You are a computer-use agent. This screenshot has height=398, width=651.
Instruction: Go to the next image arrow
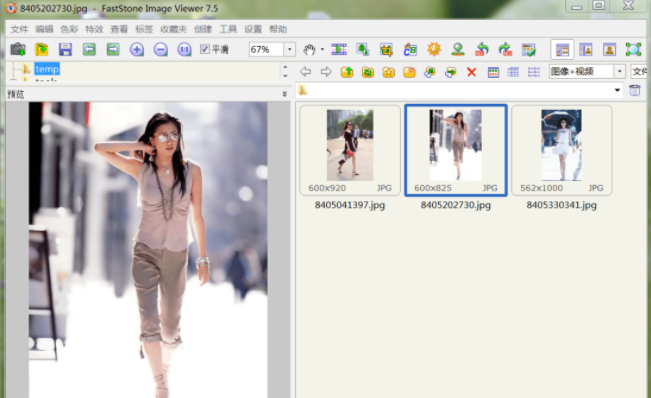pos(113,49)
